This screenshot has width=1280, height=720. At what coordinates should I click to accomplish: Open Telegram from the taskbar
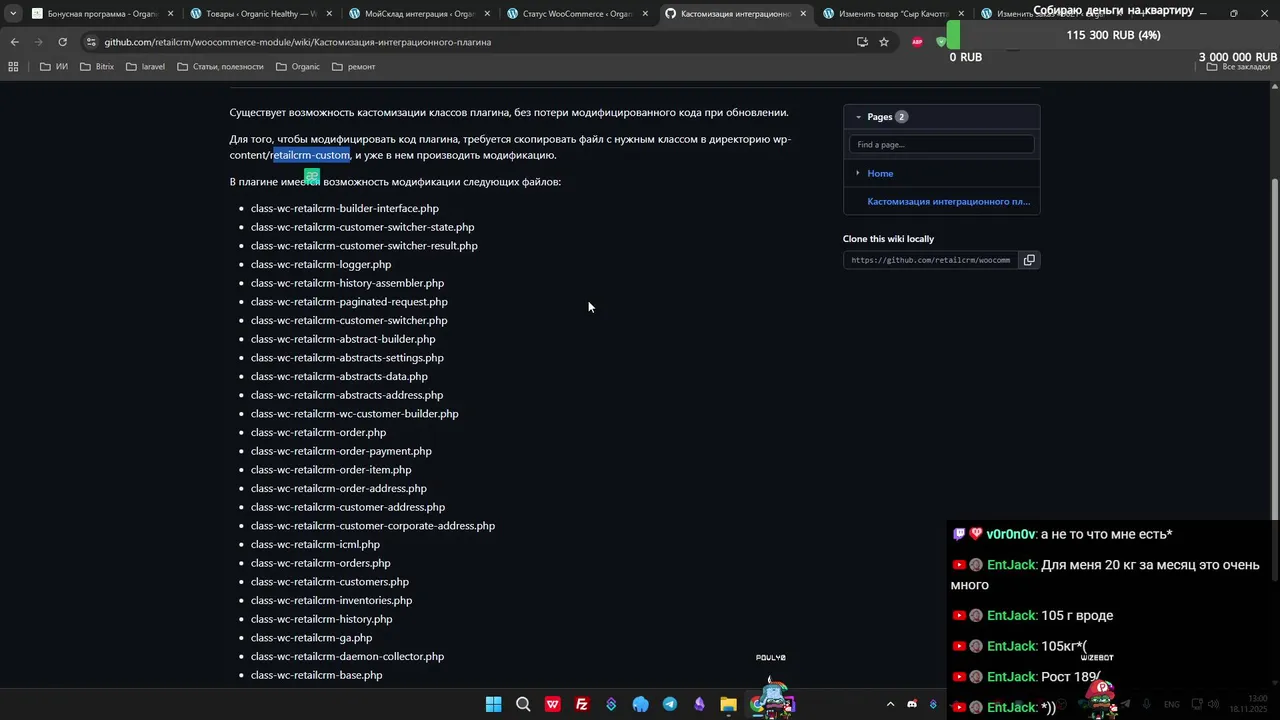[670, 704]
